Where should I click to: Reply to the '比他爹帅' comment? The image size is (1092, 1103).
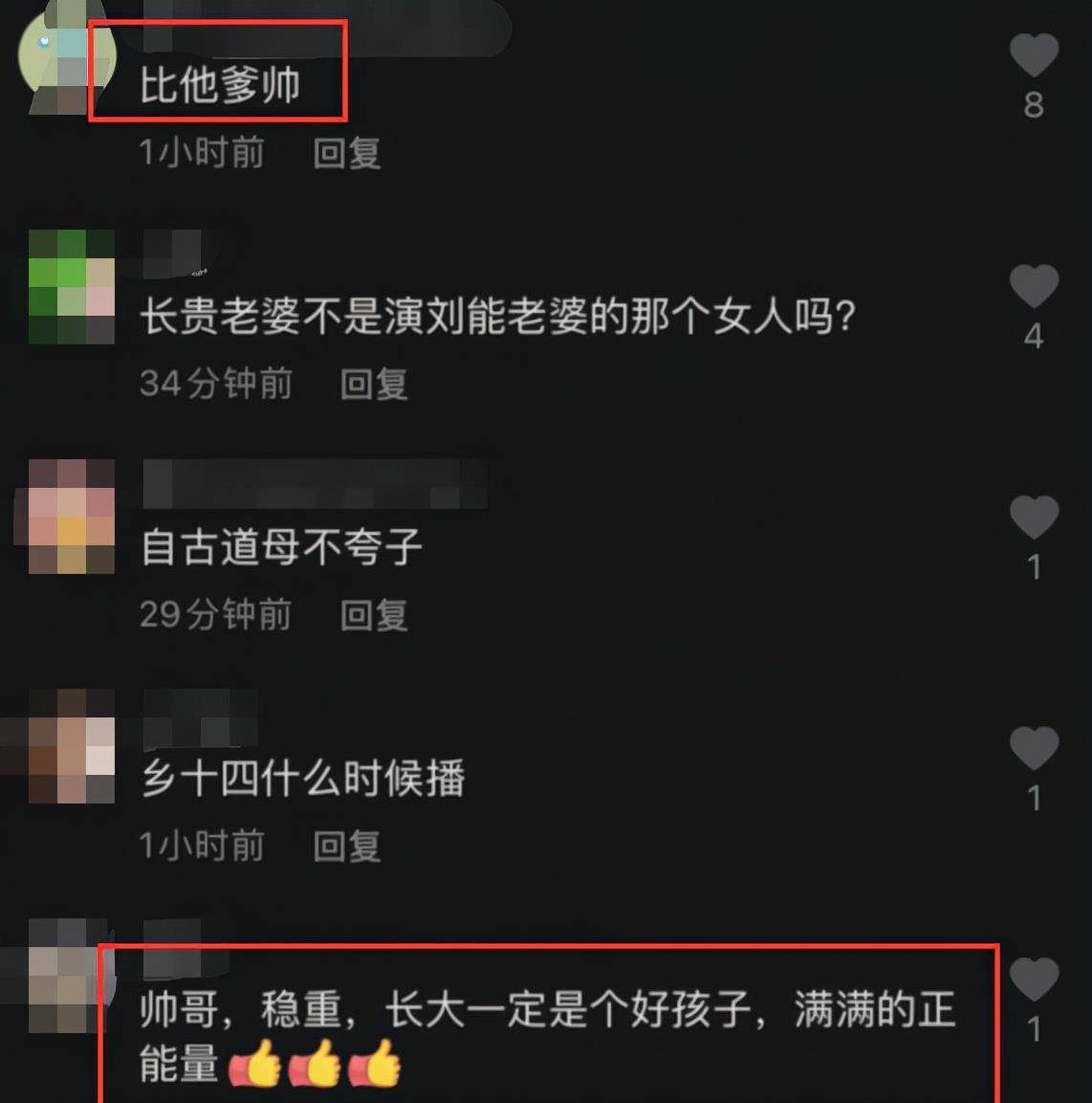pyautogui.click(x=347, y=153)
